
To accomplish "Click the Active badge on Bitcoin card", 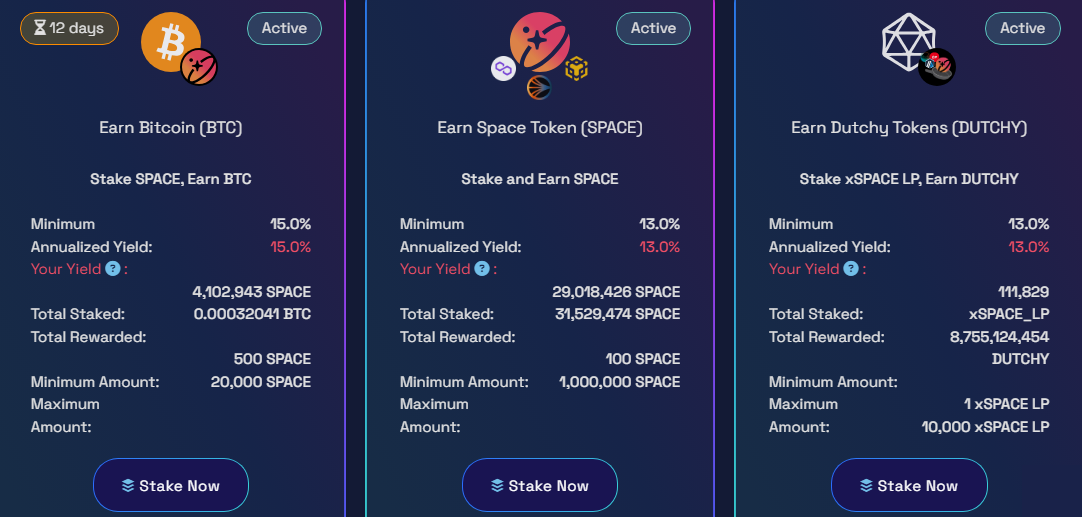I will point(284,28).
